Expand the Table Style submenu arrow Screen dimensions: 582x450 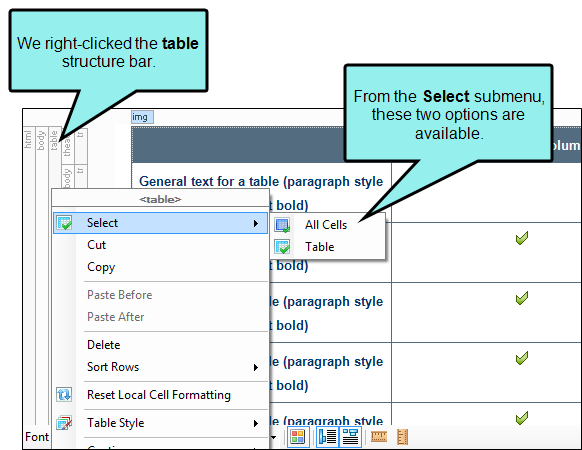coord(255,423)
